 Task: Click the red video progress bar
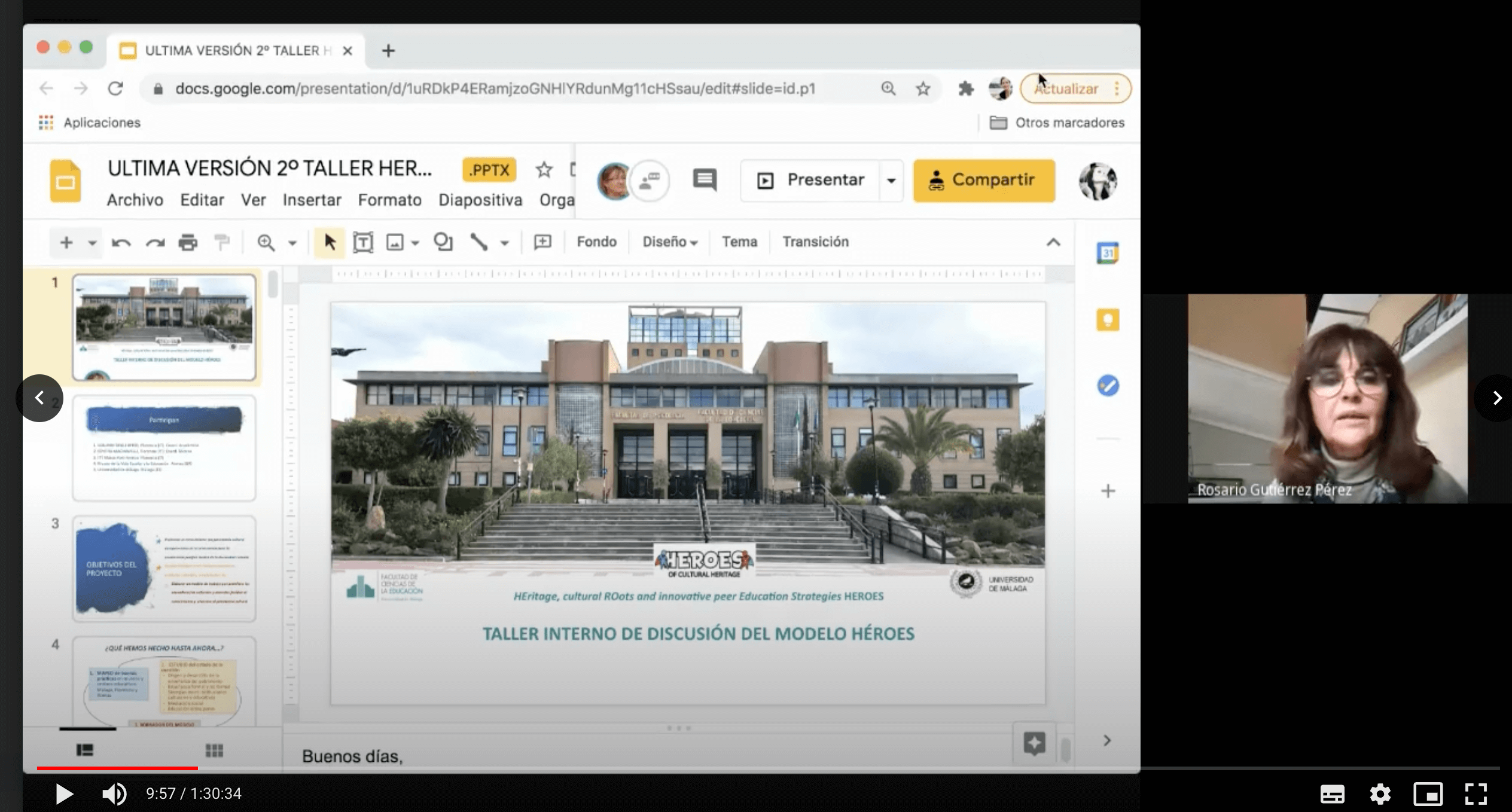pyautogui.click(x=117, y=768)
